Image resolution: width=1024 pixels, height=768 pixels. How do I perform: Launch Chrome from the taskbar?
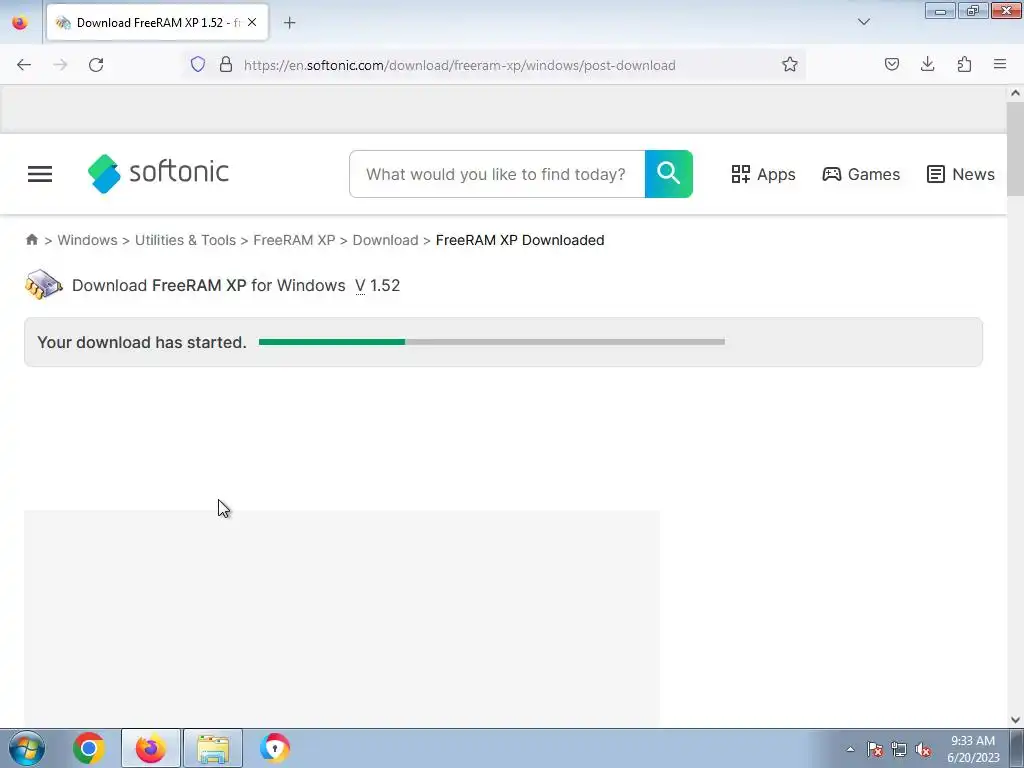(89, 748)
